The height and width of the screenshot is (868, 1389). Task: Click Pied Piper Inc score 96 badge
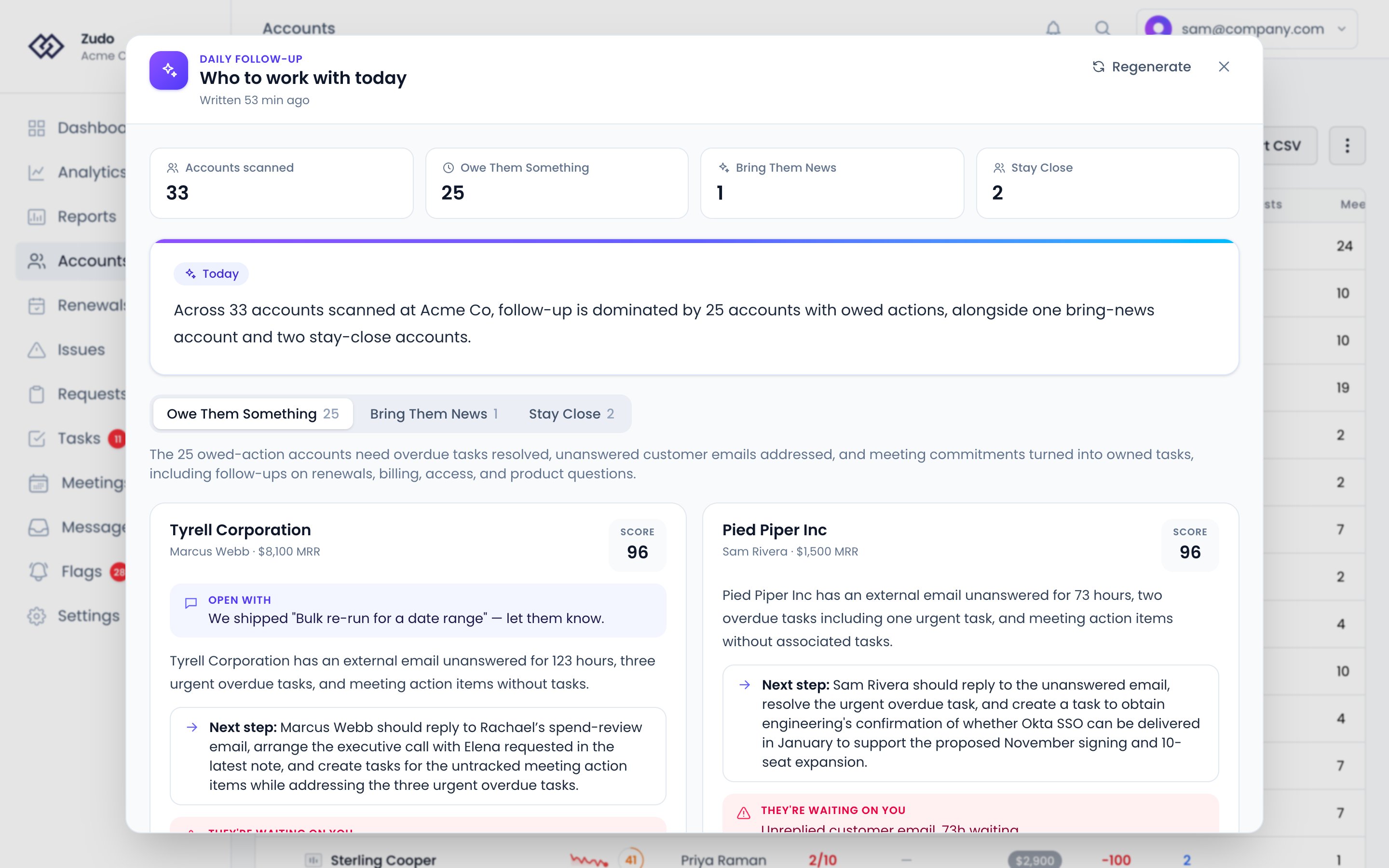click(x=1190, y=545)
